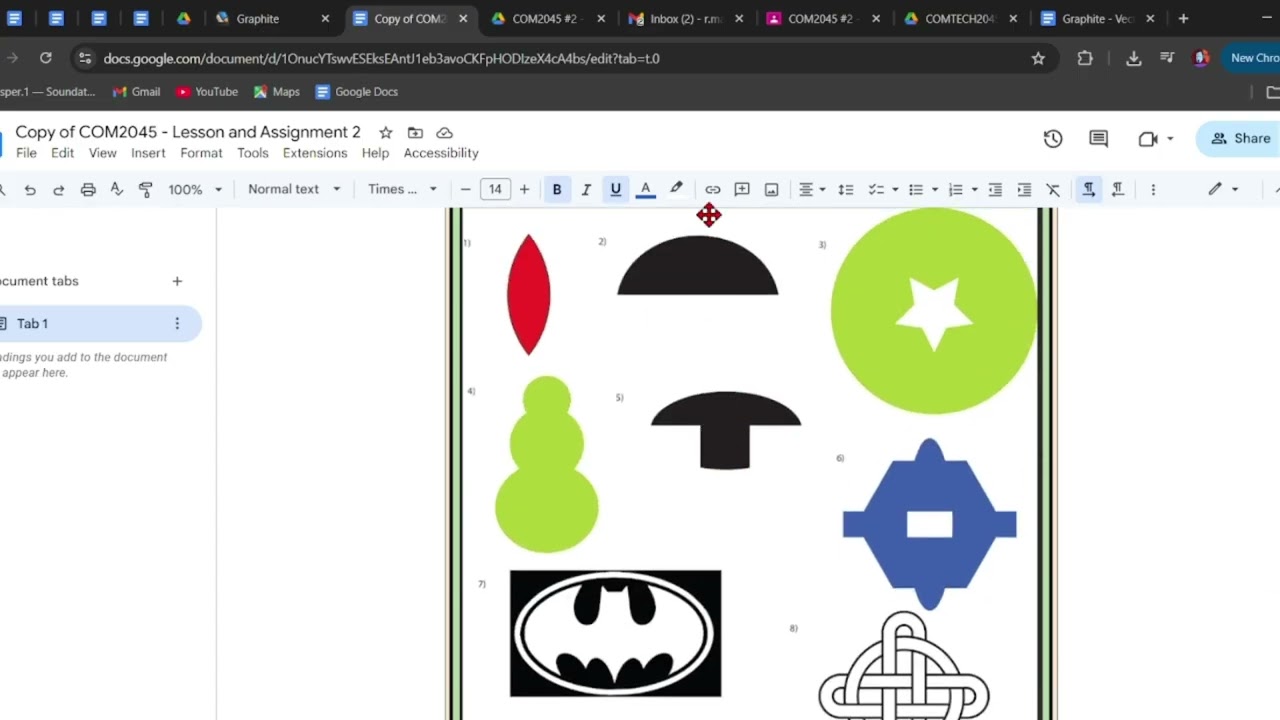Open the Tools menu
The height and width of the screenshot is (720, 1280).
click(252, 153)
